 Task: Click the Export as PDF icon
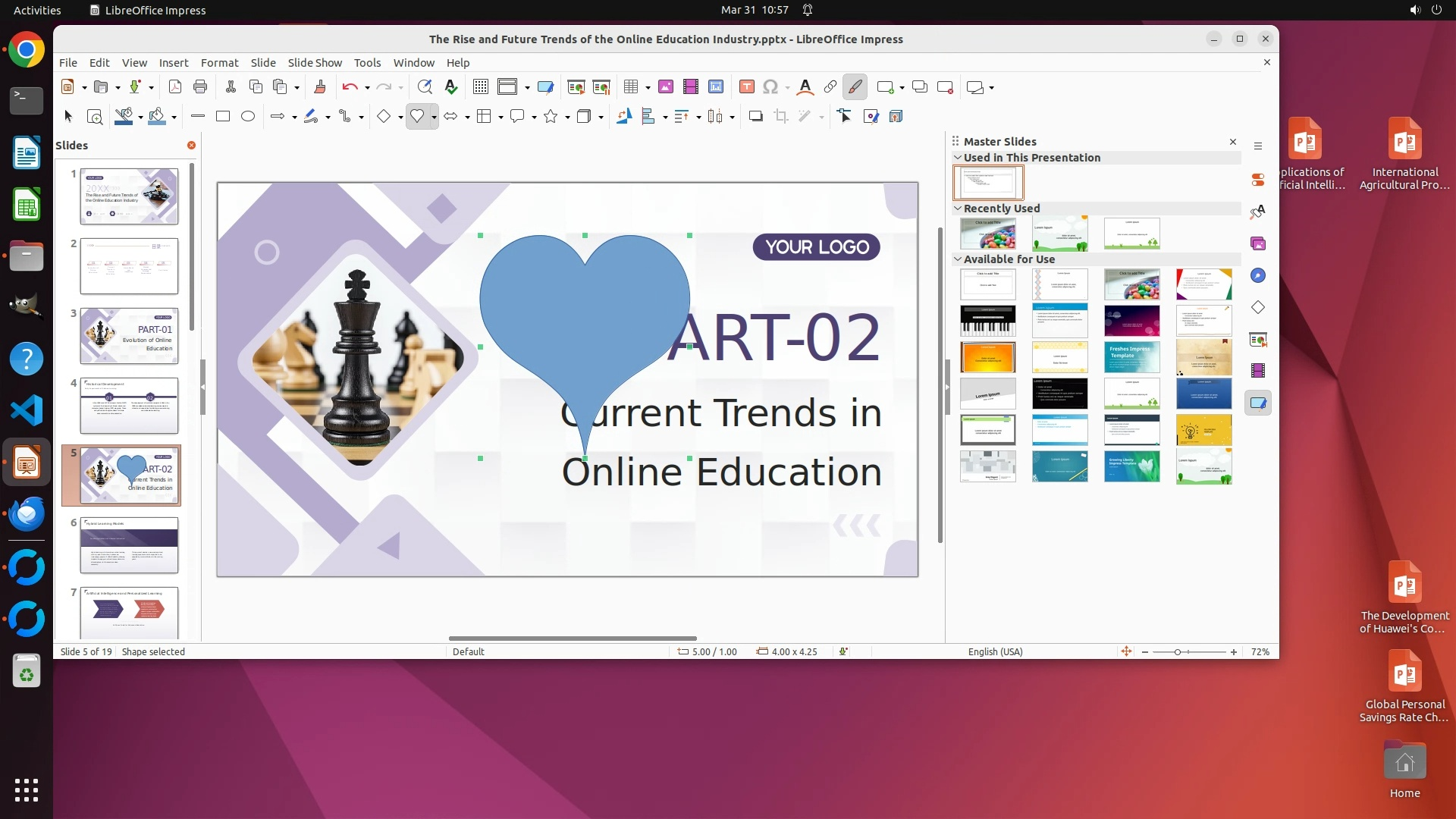pos(175,87)
